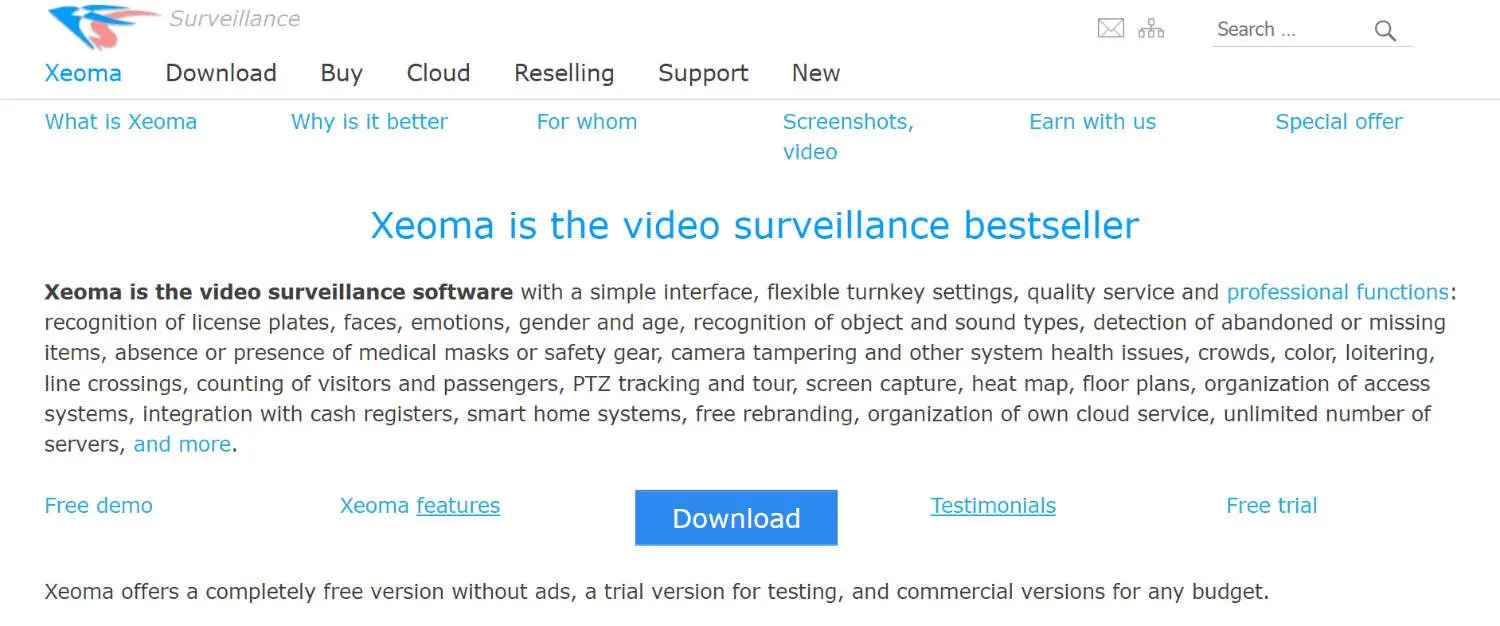Image resolution: width=1500 pixels, height=626 pixels.
Task: Select Buy in the navigation bar
Action: 341,73
